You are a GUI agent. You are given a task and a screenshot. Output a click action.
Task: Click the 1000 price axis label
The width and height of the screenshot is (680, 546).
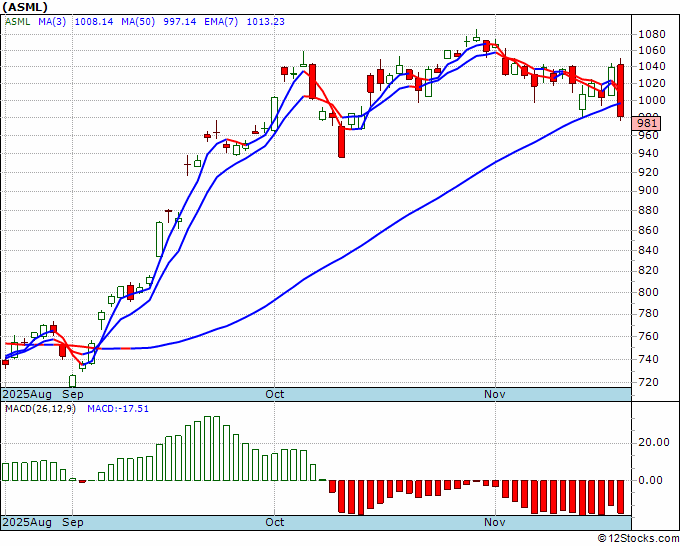click(652, 100)
